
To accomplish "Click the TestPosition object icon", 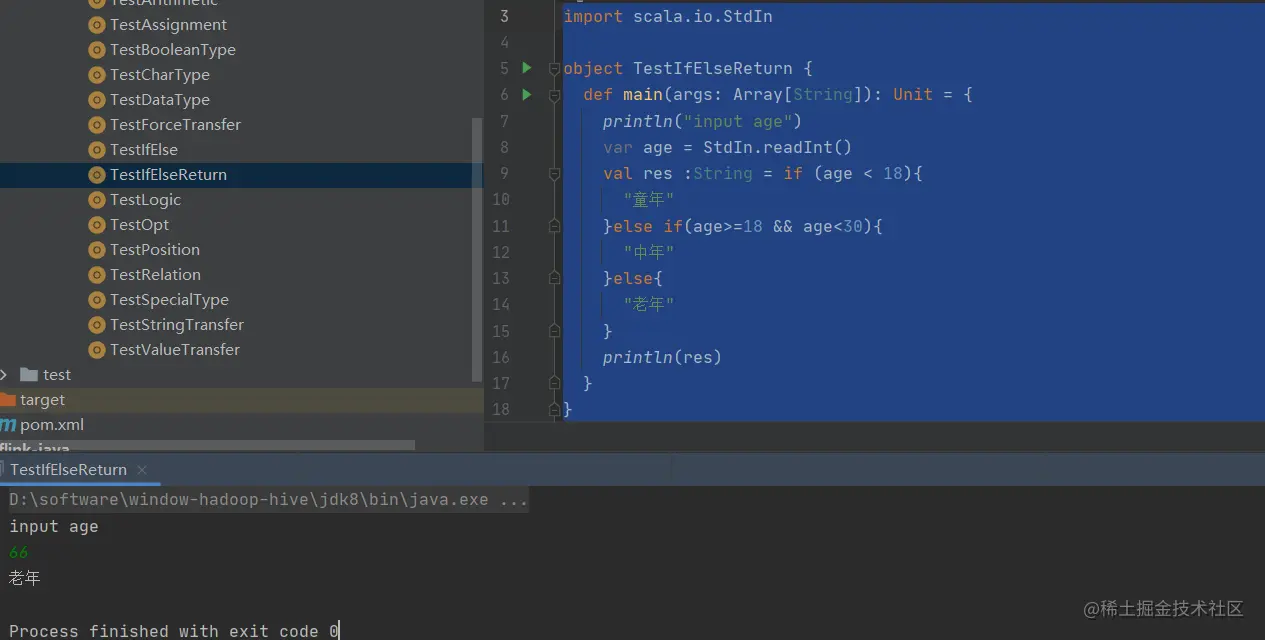I will pos(97,250).
